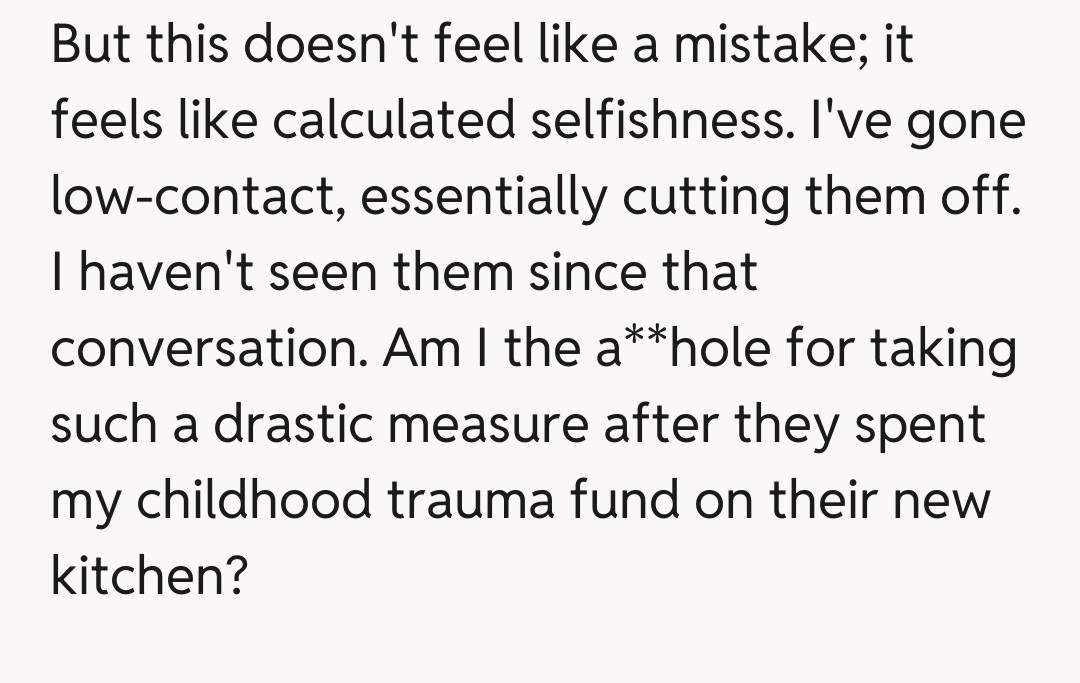Click the word "conversation"

(x=214, y=350)
